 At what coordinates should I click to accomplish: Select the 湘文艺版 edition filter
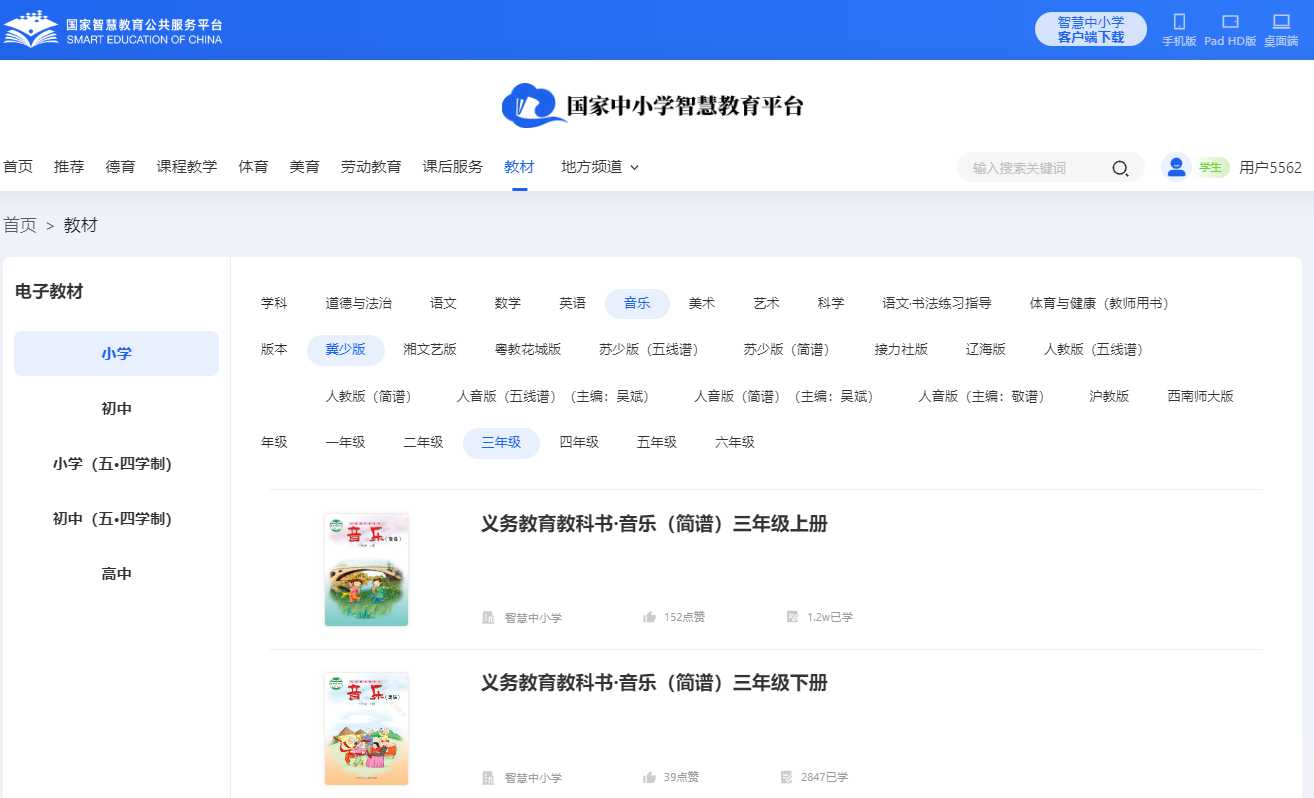point(430,350)
